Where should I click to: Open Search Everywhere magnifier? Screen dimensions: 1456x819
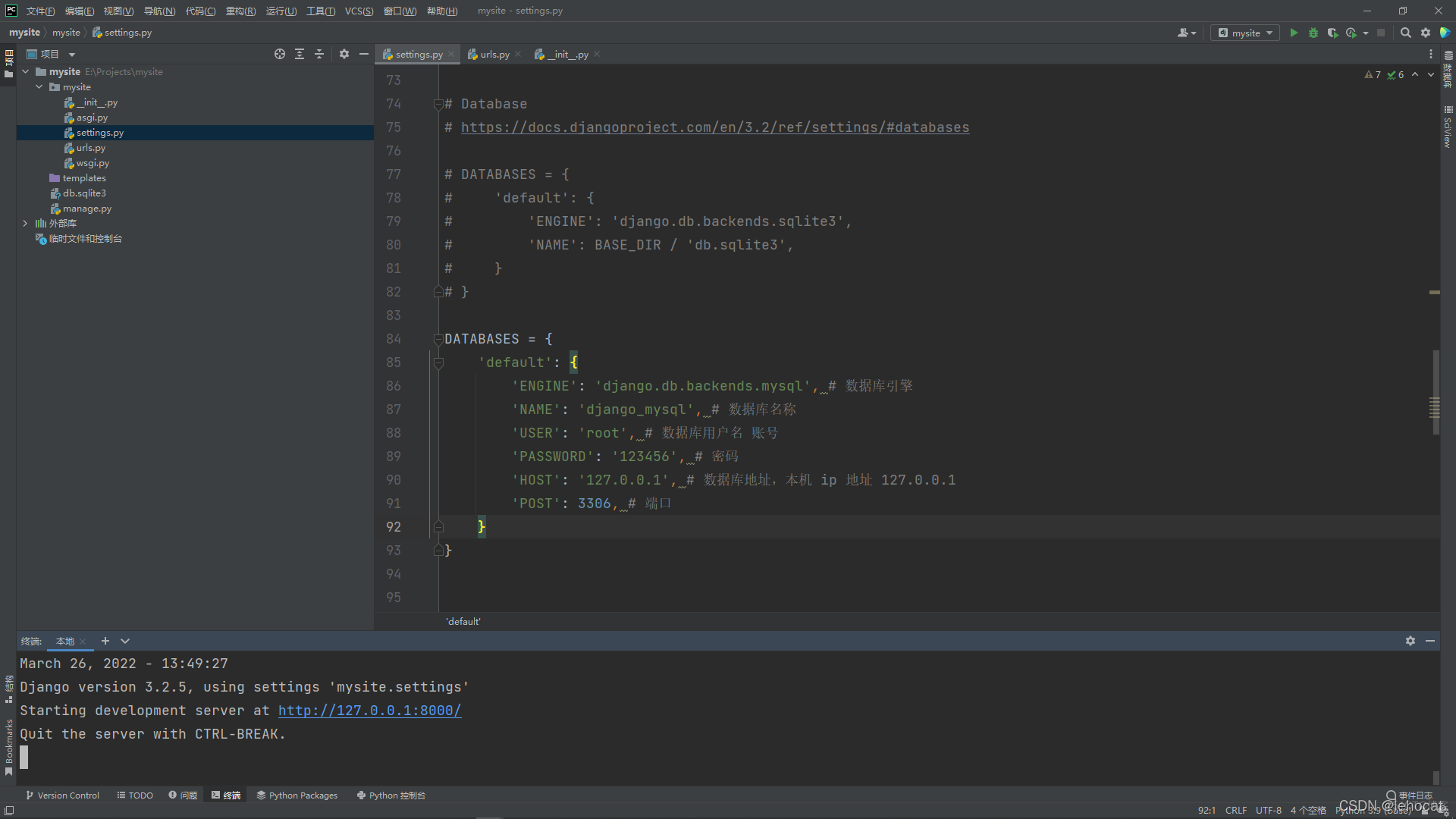point(1405,33)
